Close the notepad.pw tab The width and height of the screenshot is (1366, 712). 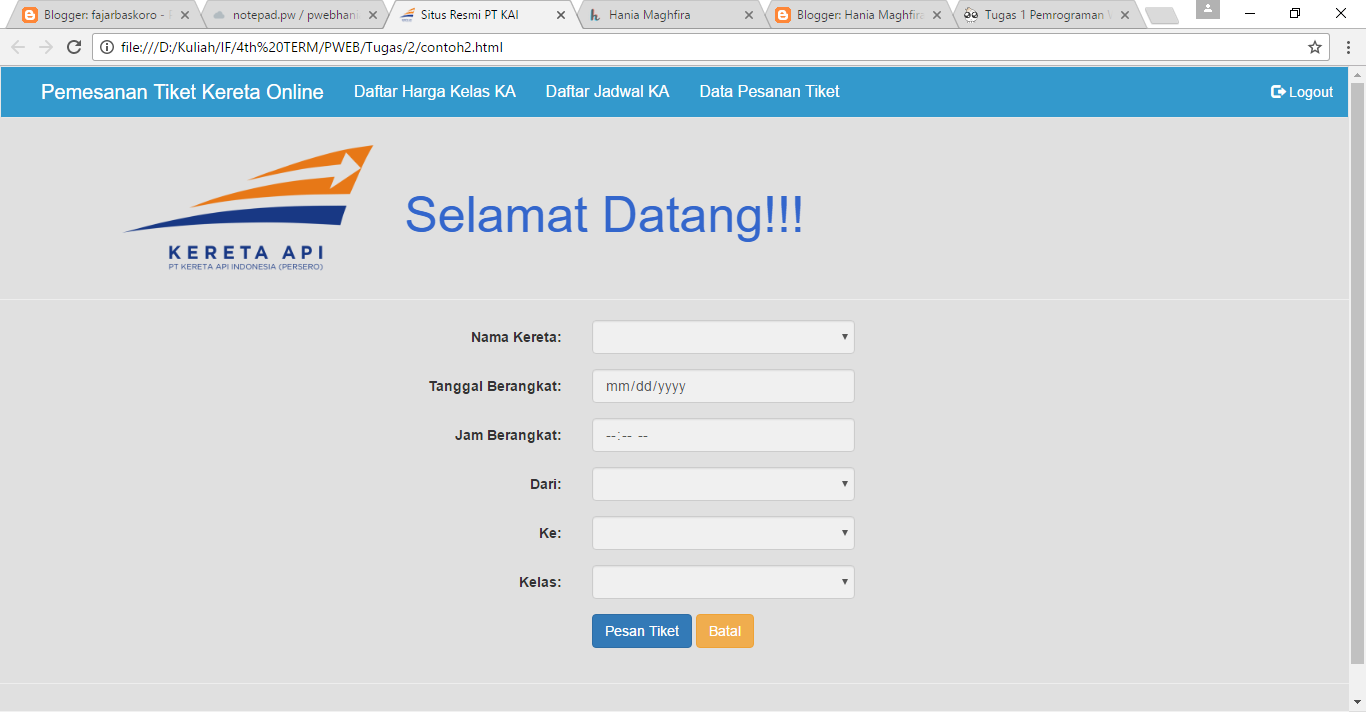click(373, 15)
